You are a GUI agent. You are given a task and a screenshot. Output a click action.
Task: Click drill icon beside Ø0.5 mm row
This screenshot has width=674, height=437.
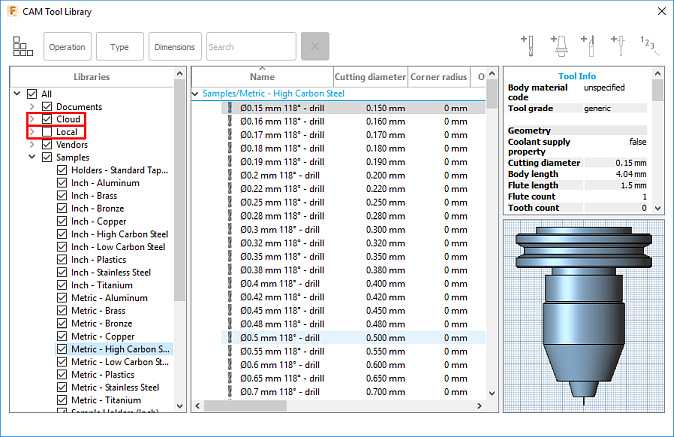tap(230, 336)
